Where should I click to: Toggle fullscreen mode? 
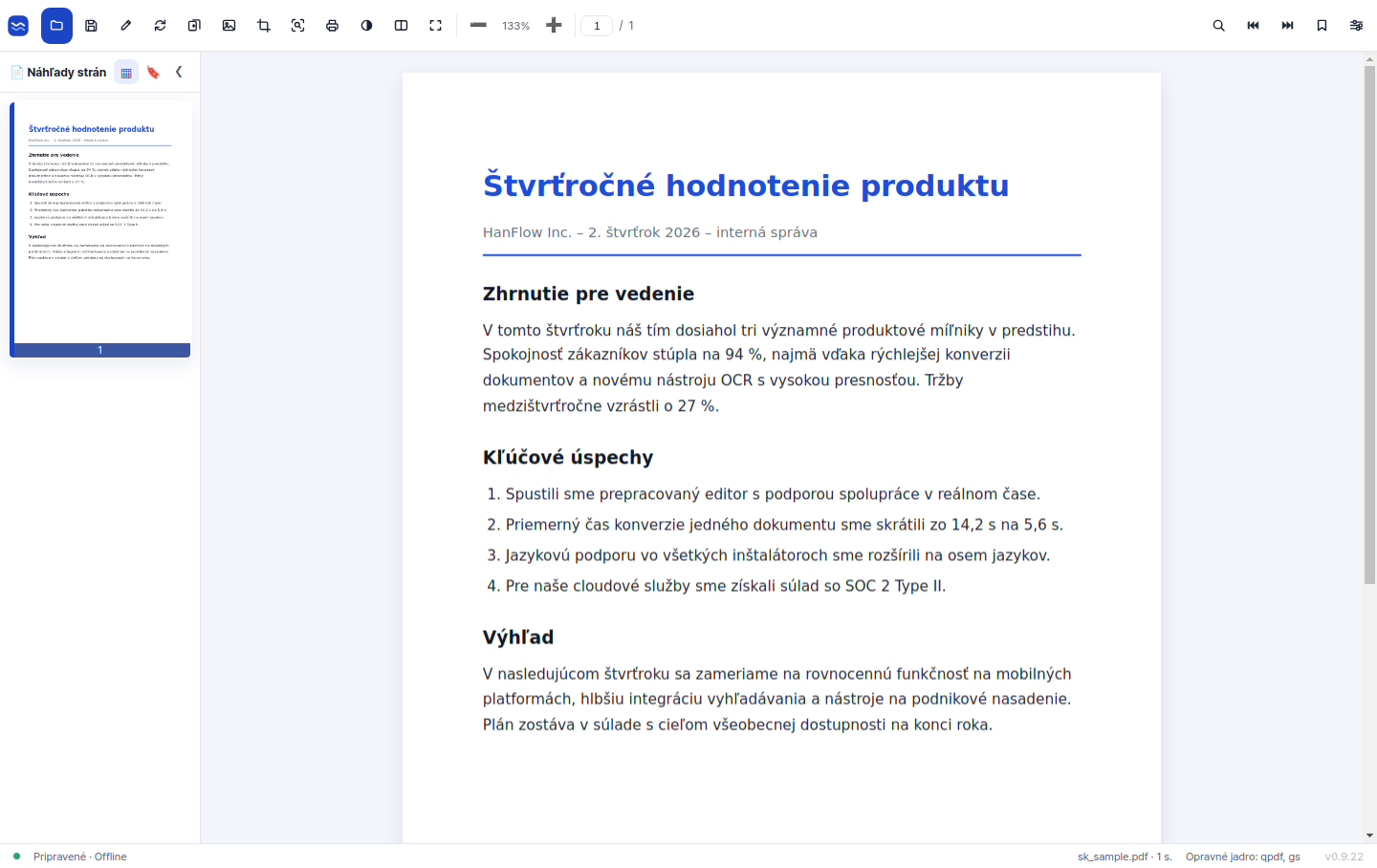tap(435, 26)
